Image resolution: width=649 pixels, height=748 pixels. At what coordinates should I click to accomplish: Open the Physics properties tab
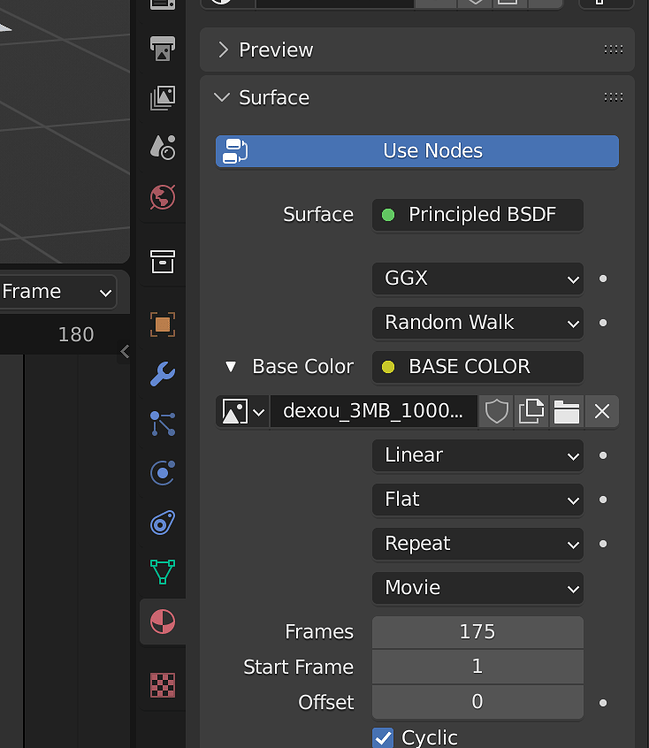tap(163, 473)
